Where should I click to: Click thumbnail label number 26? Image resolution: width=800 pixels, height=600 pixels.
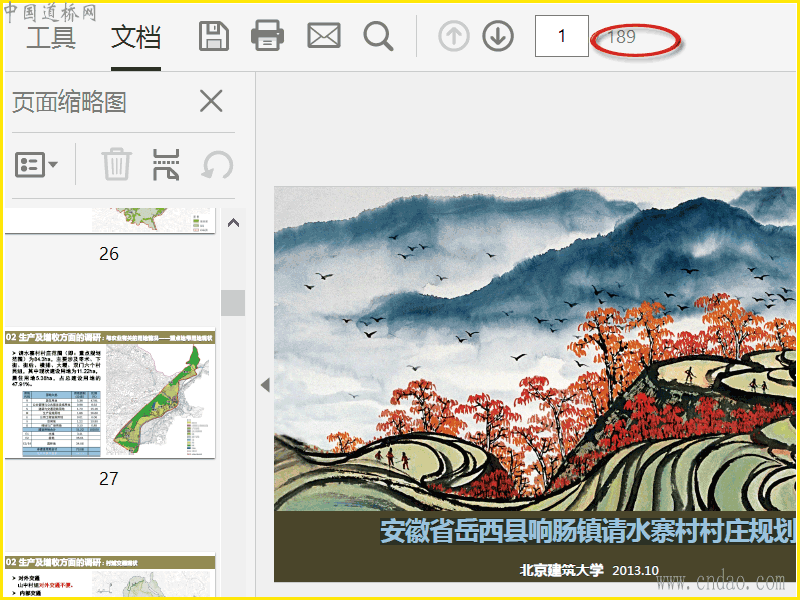pyautogui.click(x=109, y=254)
